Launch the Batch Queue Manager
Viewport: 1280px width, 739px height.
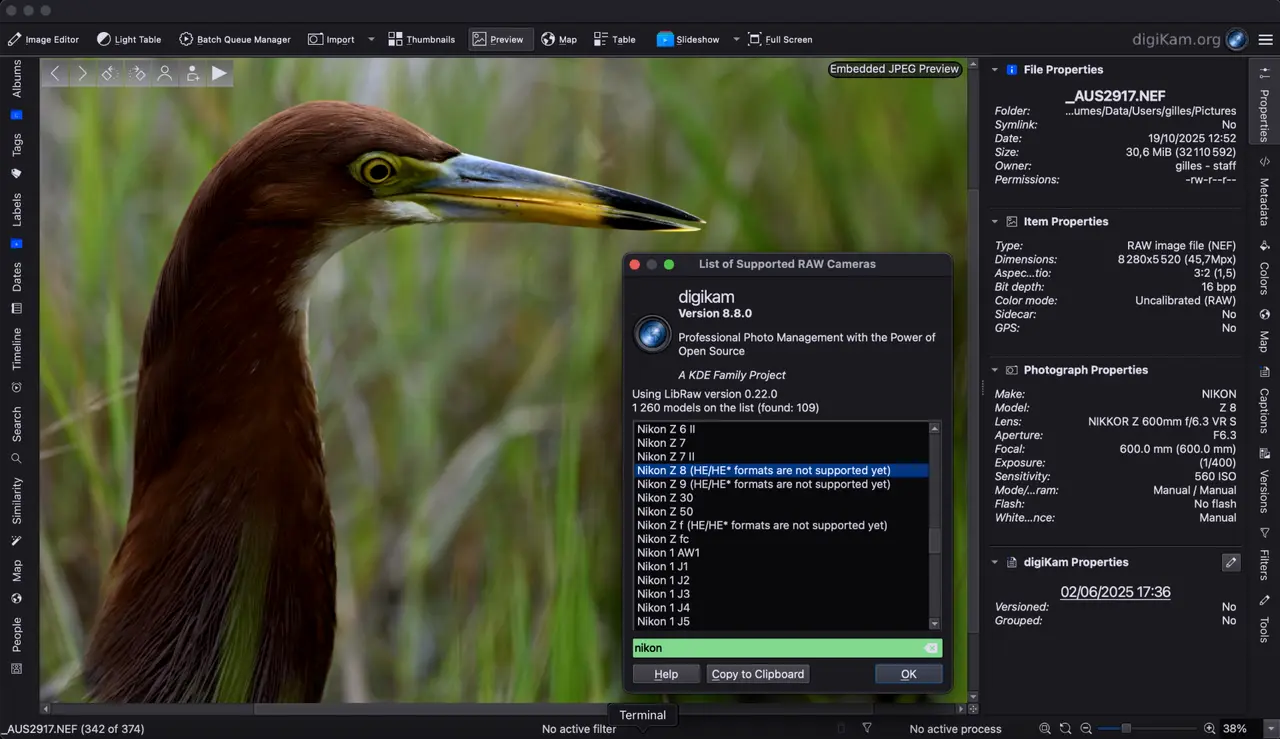tap(235, 40)
